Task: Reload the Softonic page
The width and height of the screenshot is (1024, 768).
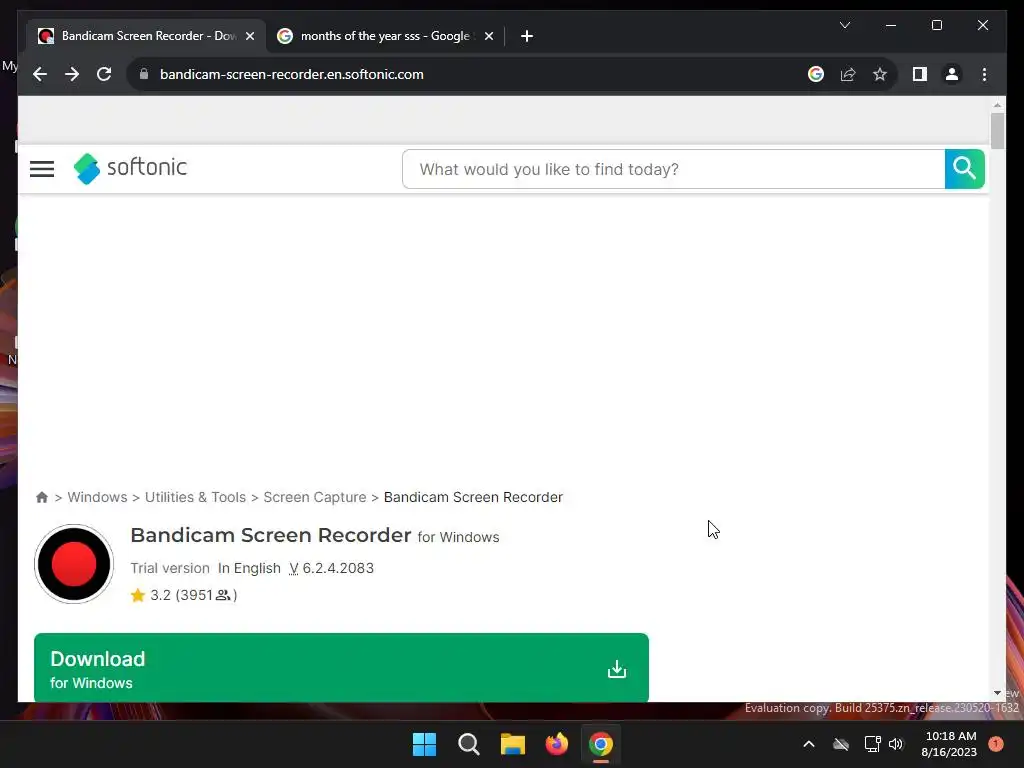Action: 104,74
